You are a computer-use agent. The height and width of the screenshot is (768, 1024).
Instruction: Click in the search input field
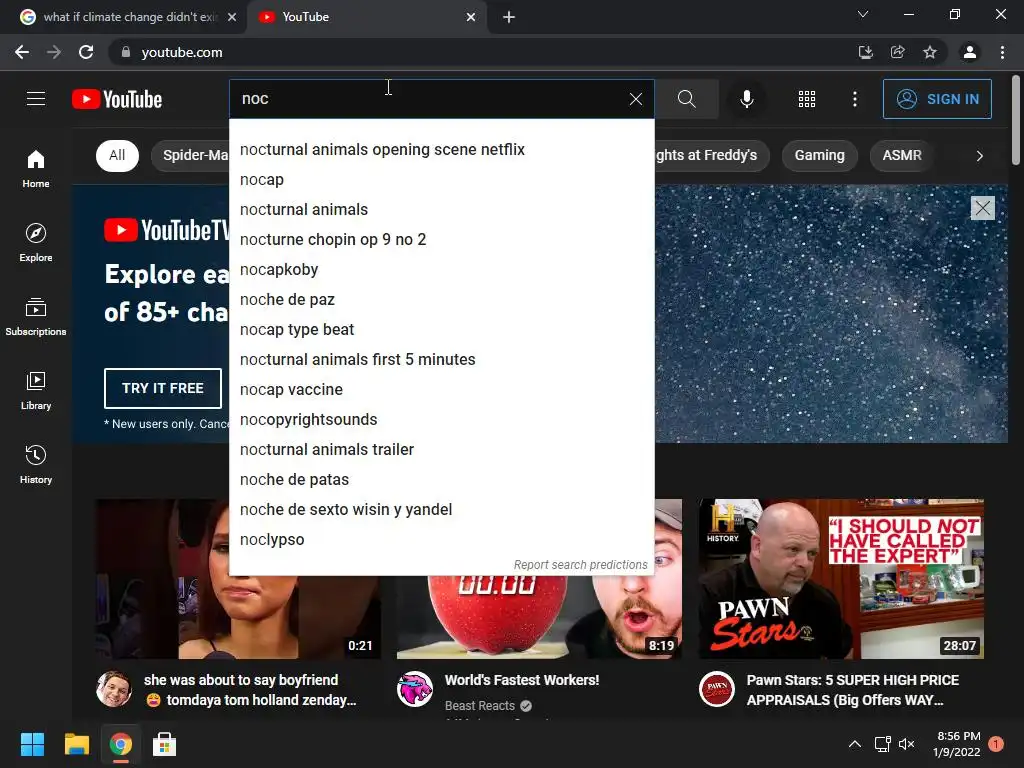[428, 99]
